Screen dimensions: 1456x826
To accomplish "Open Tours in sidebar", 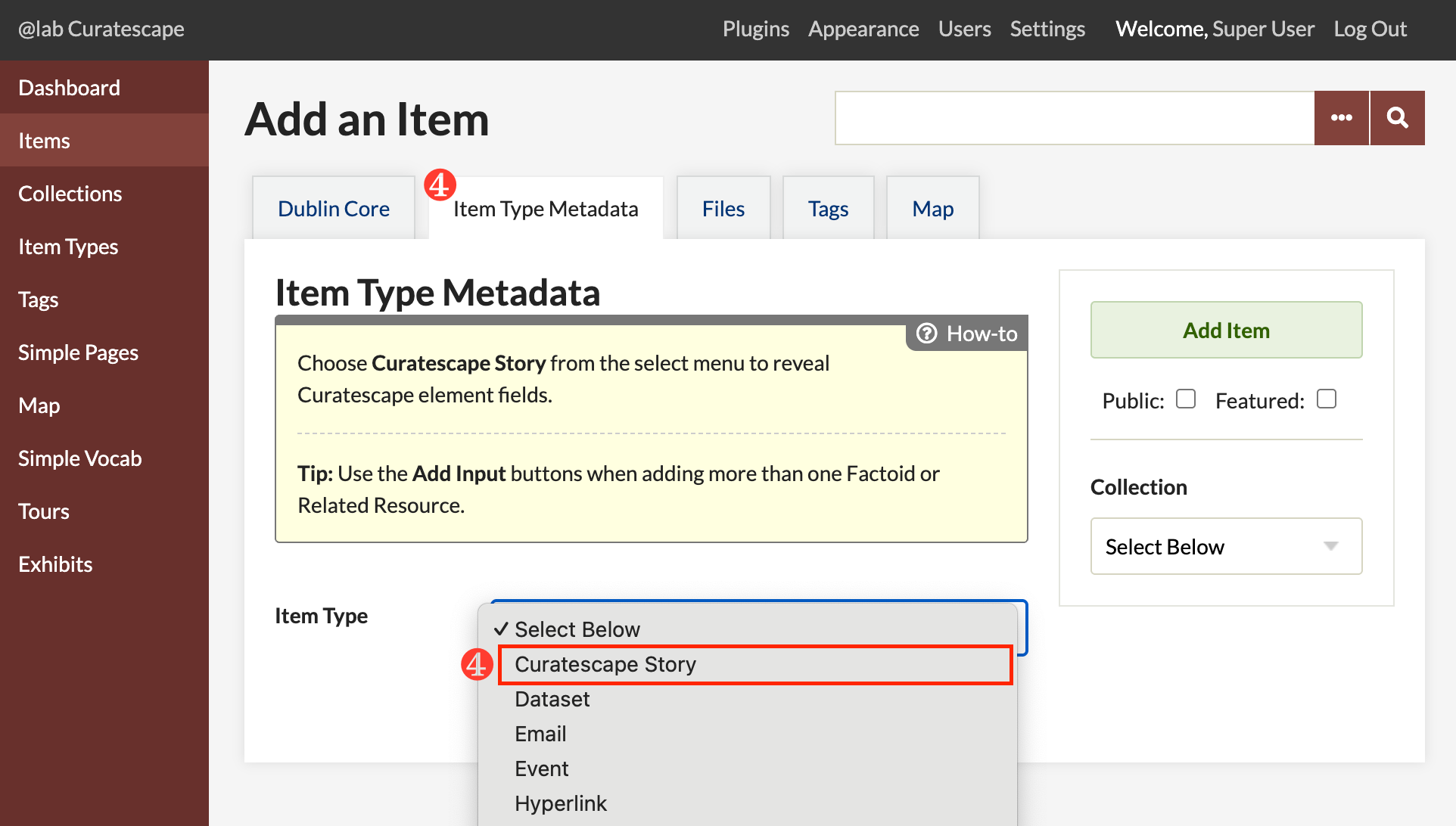I will point(104,511).
